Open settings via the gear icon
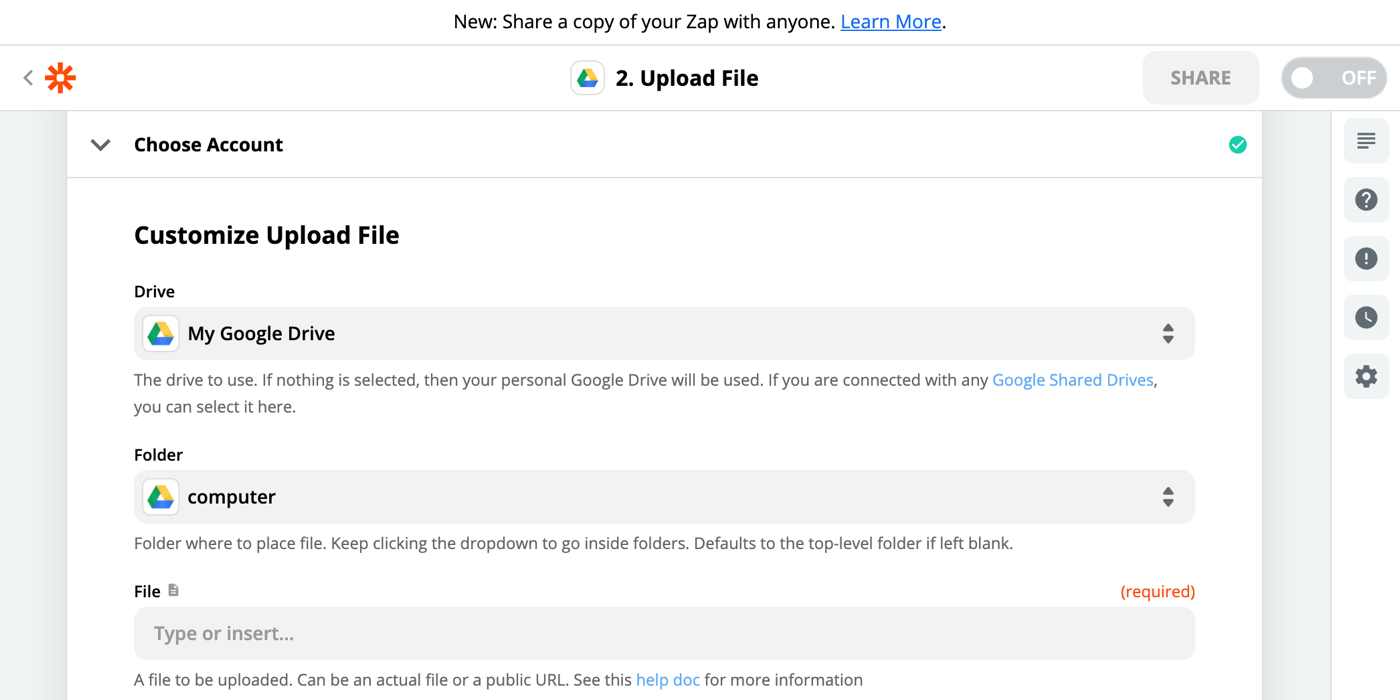1400x700 pixels. point(1366,376)
